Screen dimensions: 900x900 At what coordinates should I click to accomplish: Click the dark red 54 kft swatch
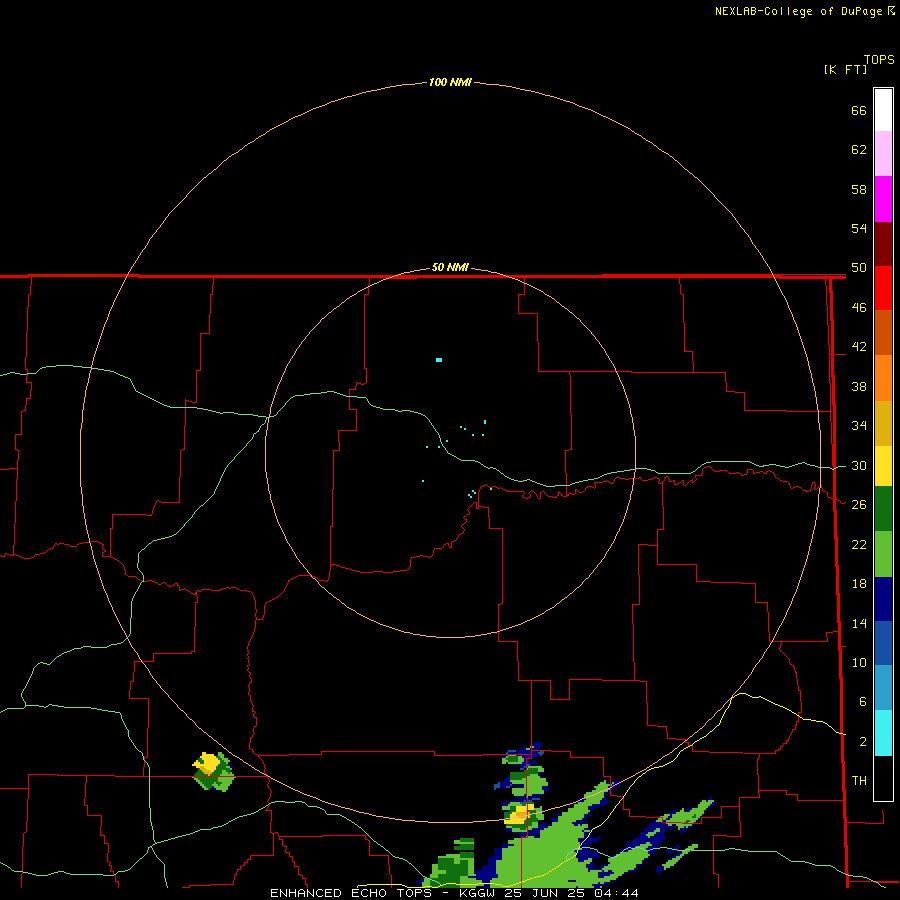coord(883,243)
